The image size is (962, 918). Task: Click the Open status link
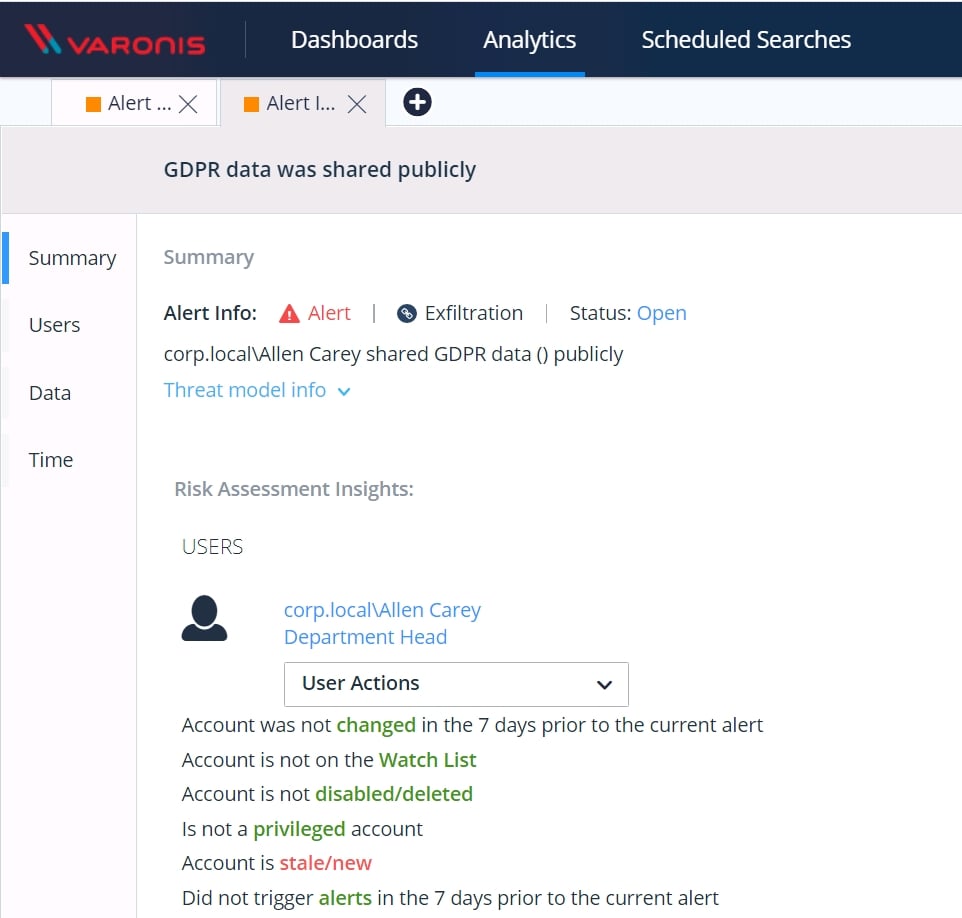click(661, 313)
